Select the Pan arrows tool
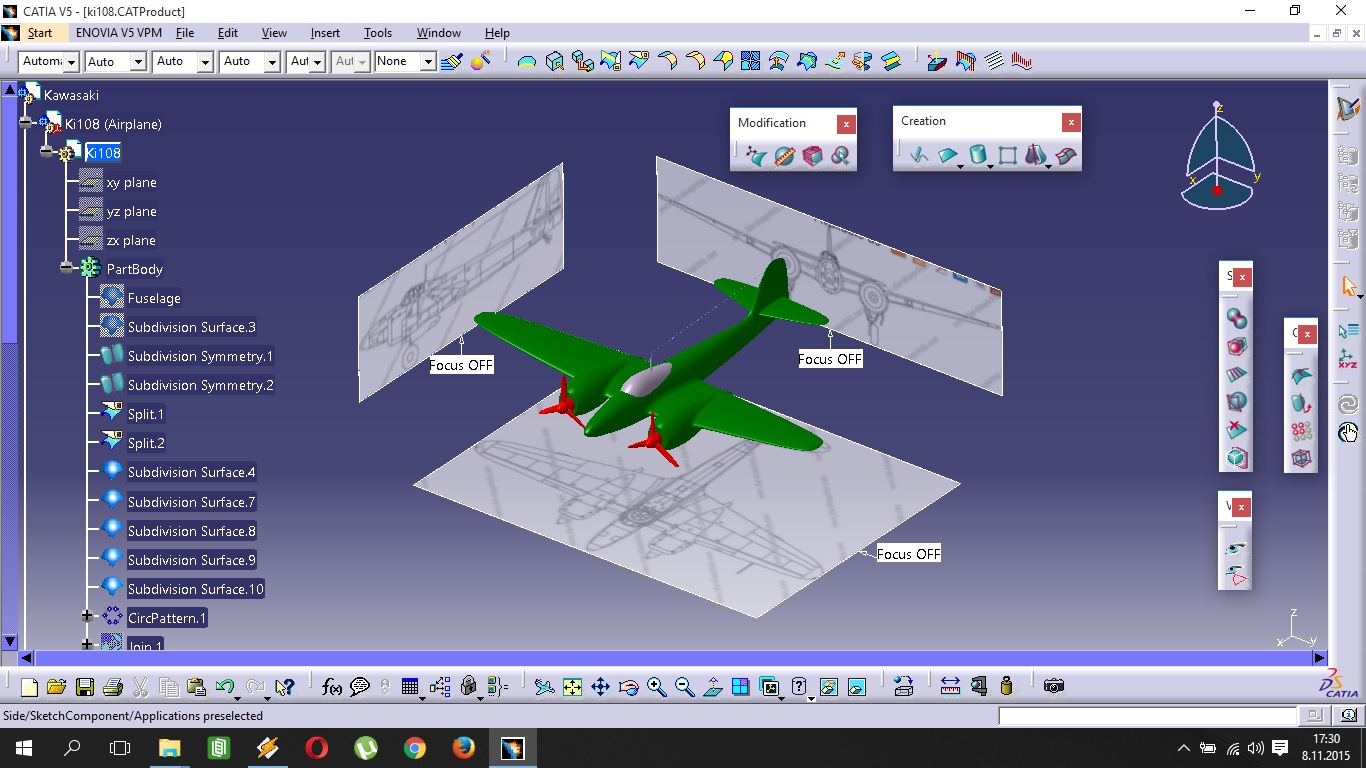Screen dimensions: 1366x768 click(x=600, y=687)
